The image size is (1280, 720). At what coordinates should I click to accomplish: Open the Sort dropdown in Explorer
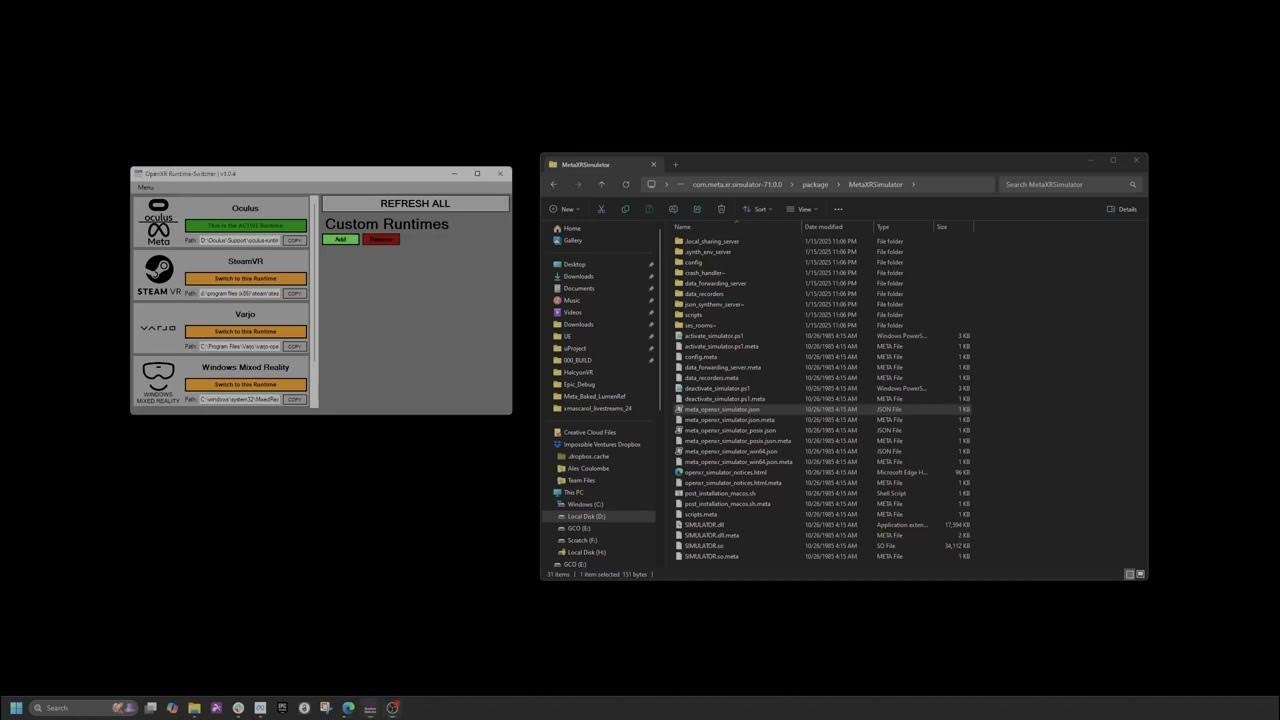coord(759,209)
